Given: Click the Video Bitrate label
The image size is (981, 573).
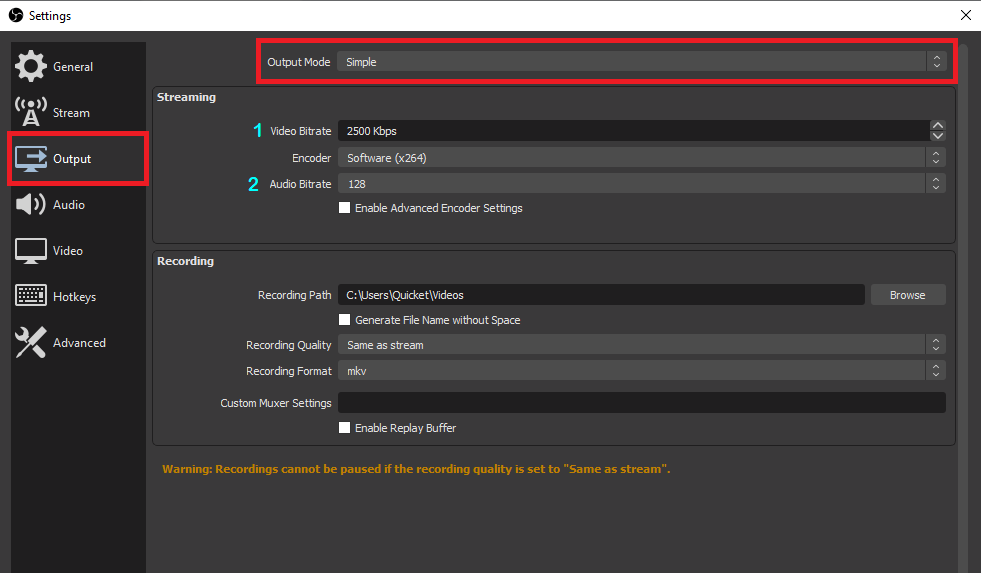Looking at the screenshot, I should click(301, 131).
